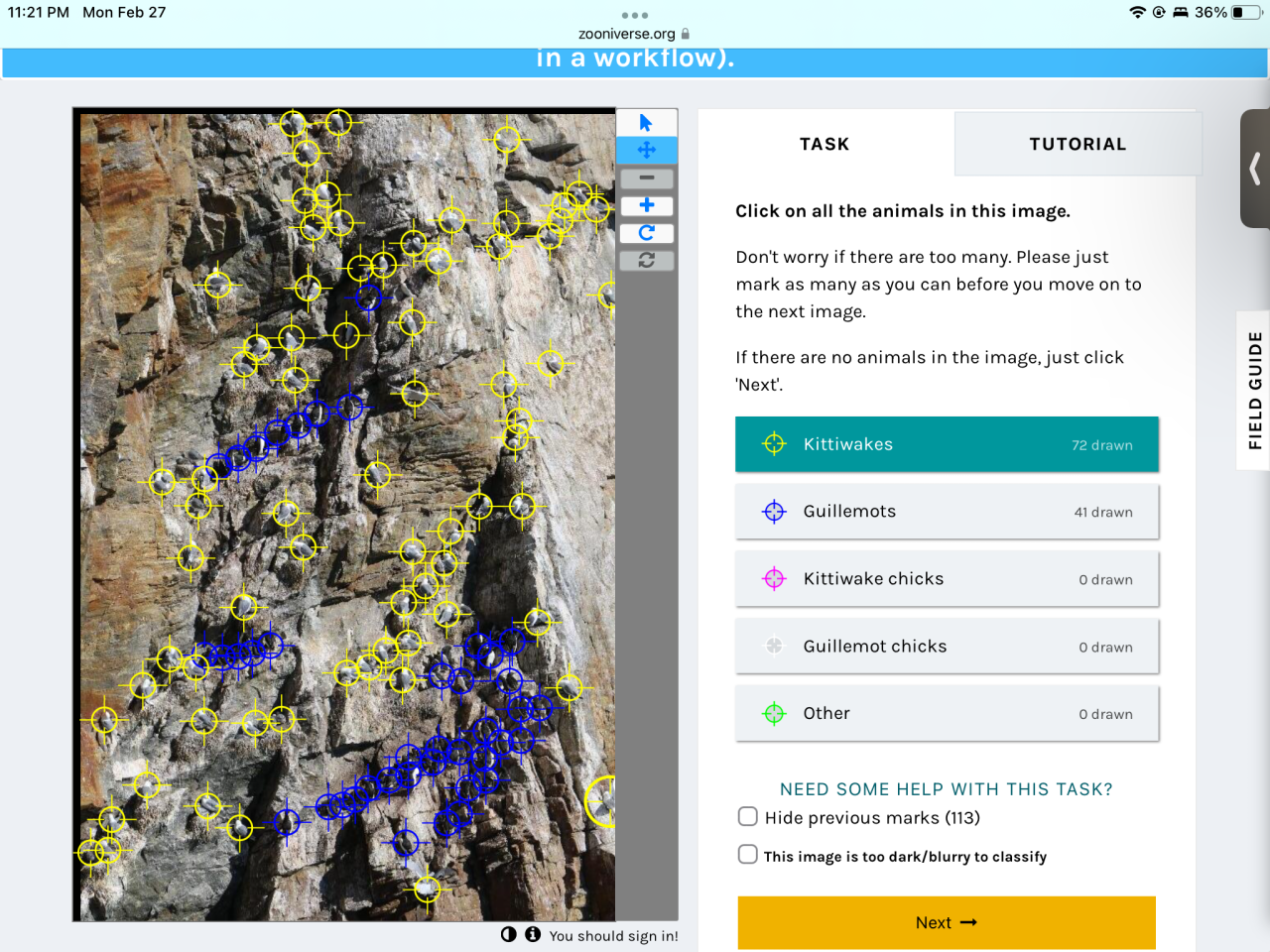The width and height of the screenshot is (1270, 952).
Task: Tap the zooniverse.org address bar
Action: 635,34
